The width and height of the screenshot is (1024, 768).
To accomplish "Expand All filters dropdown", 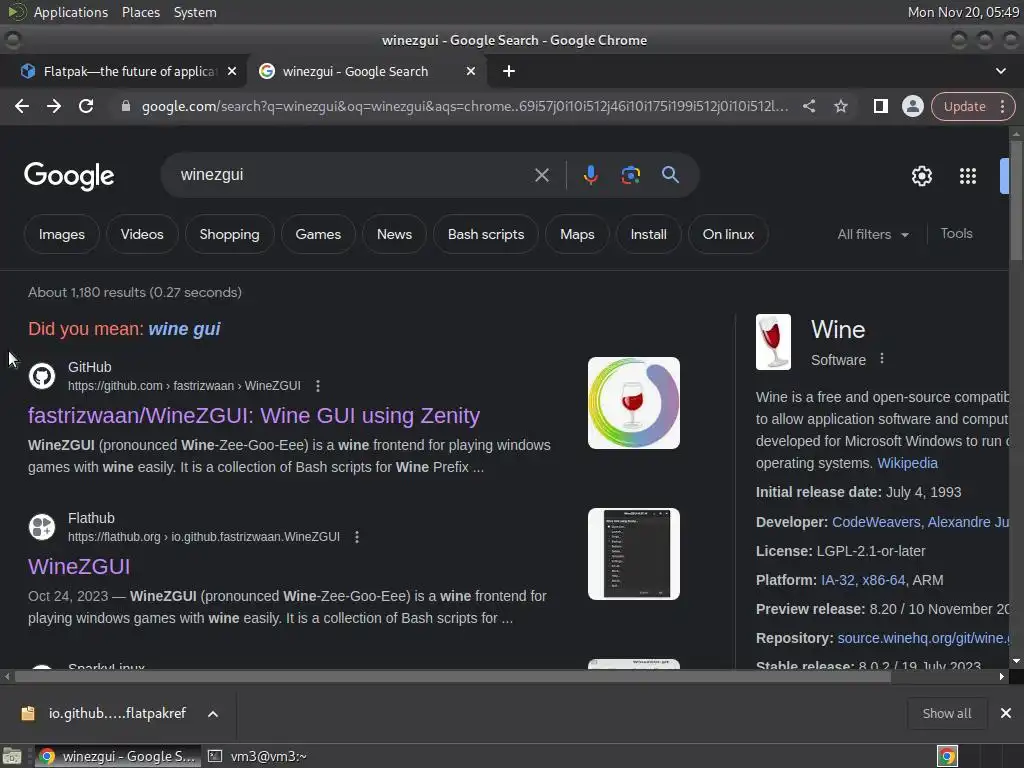I will (873, 234).
